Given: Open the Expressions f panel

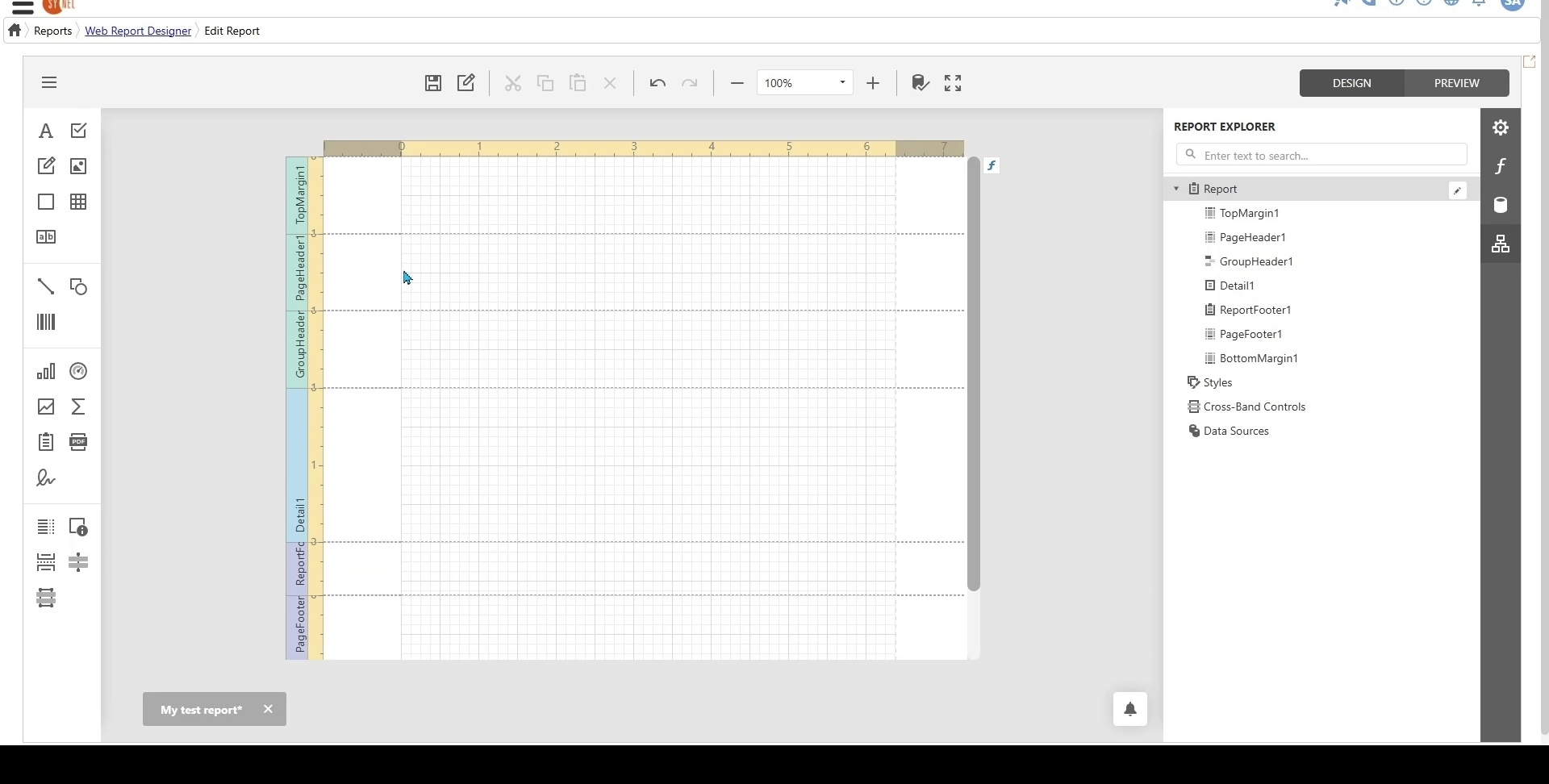Looking at the screenshot, I should pyautogui.click(x=1501, y=166).
